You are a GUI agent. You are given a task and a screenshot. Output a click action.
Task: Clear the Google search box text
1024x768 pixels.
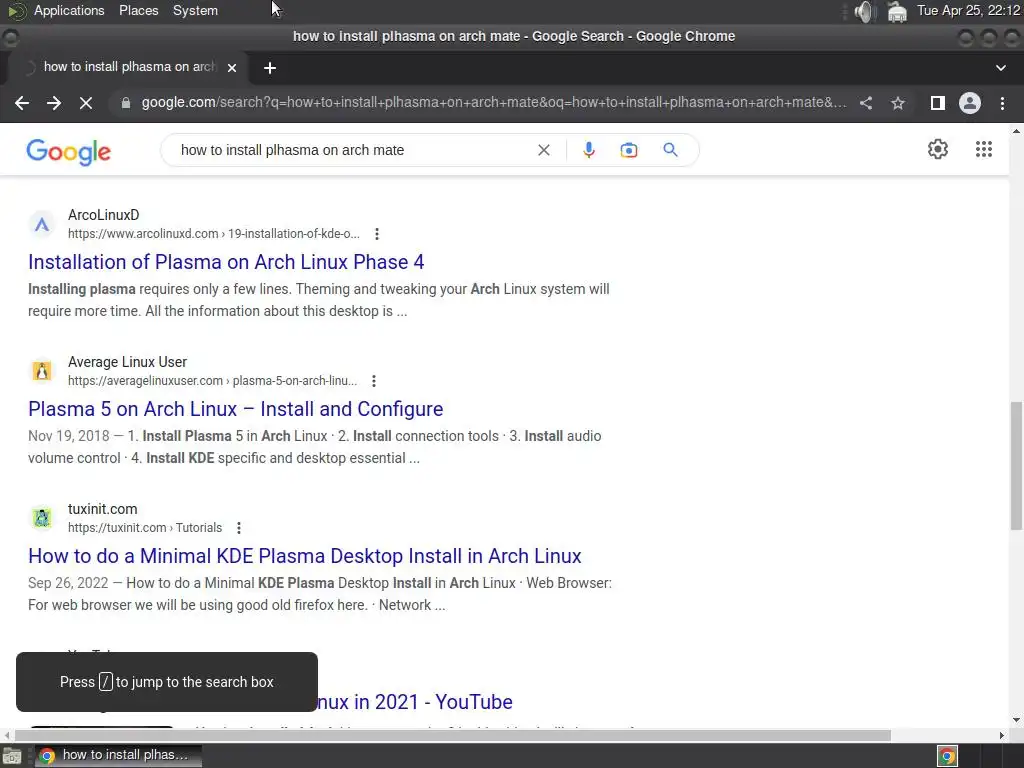point(543,150)
